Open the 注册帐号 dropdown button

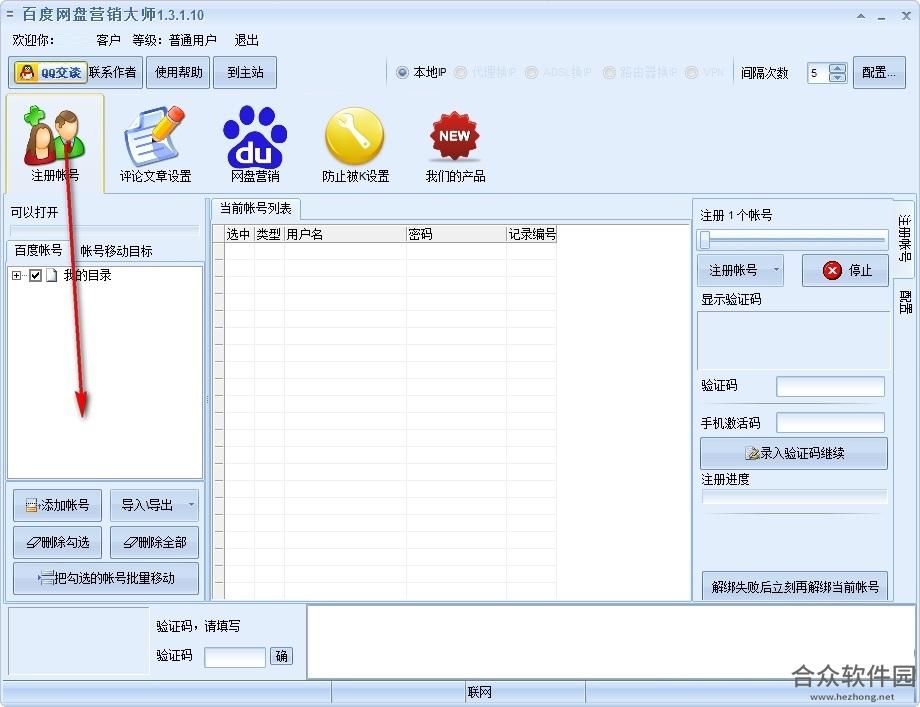point(740,270)
